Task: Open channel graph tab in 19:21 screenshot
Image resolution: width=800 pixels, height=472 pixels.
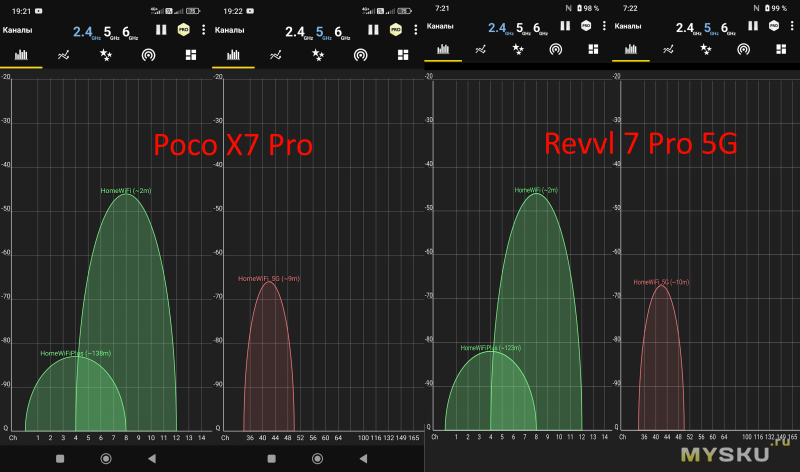Action: 21,55
